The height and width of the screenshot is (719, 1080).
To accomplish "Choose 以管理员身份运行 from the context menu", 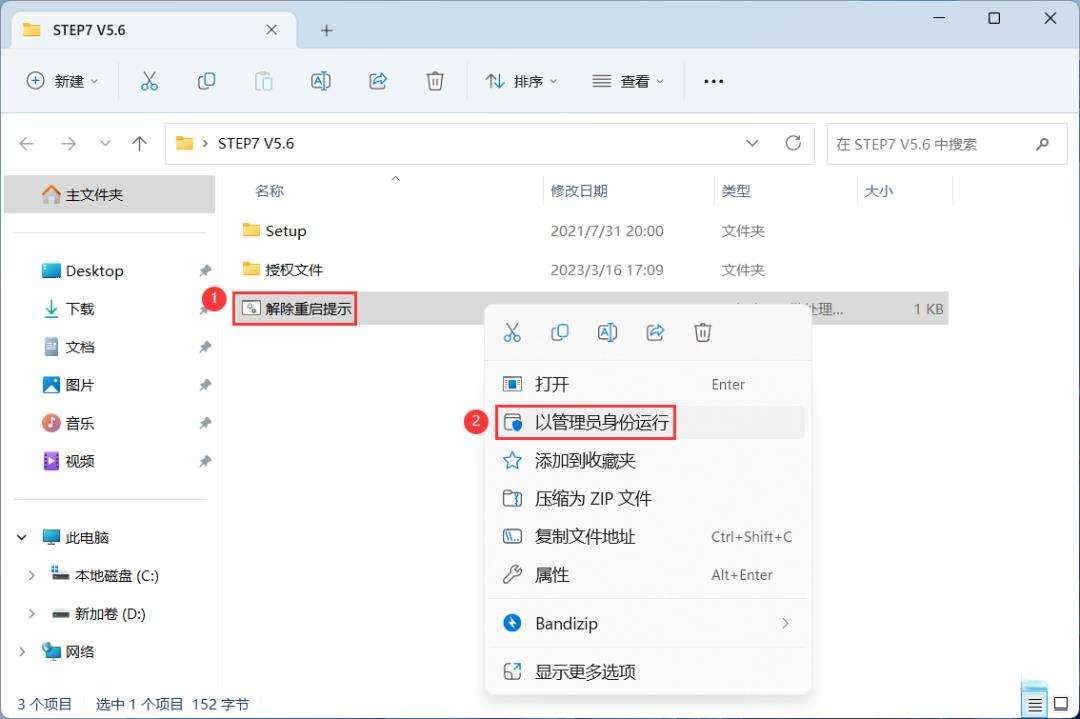I will (648, 422).
